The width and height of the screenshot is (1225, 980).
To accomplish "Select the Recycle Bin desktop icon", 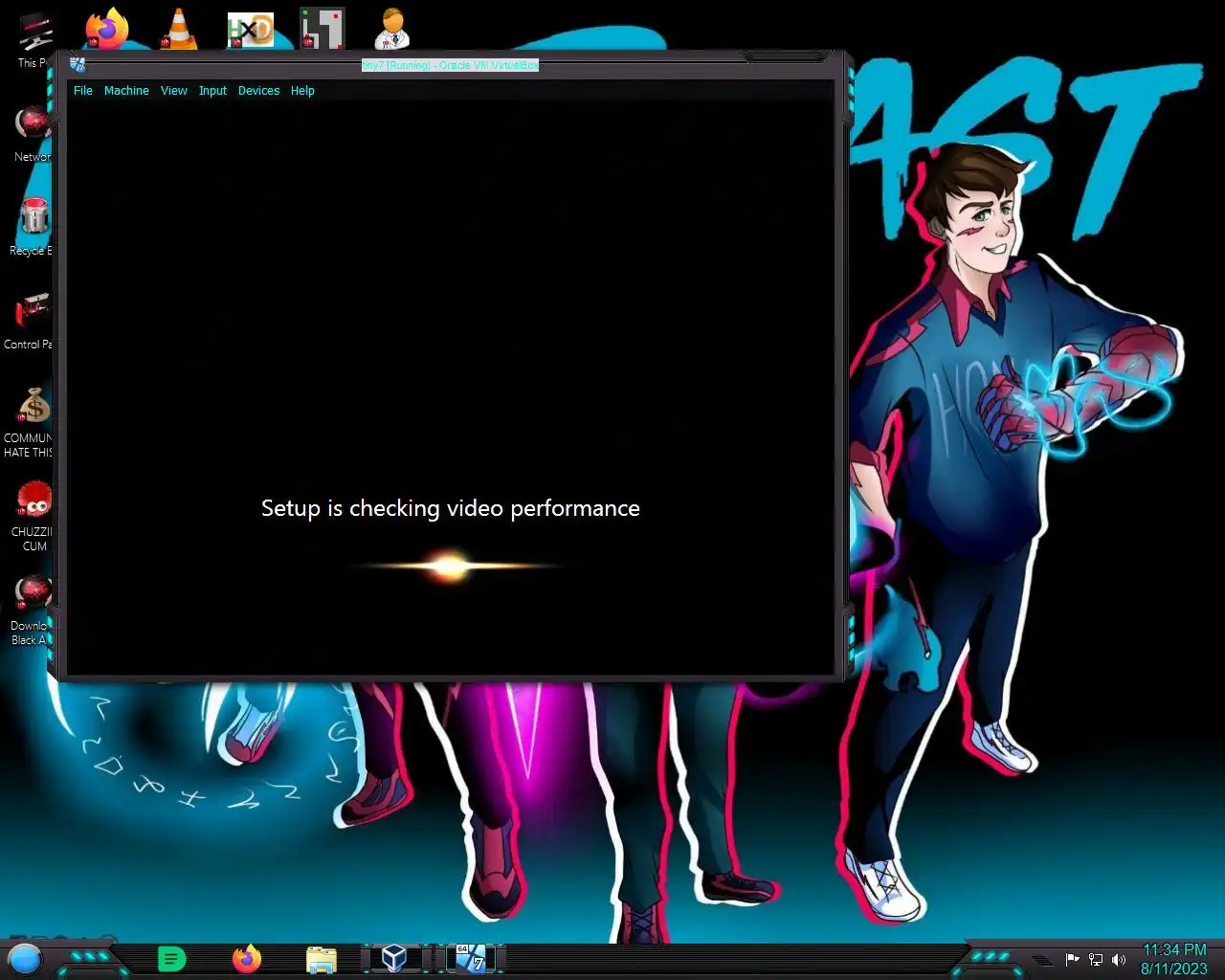I will click(x=33, y=226).
